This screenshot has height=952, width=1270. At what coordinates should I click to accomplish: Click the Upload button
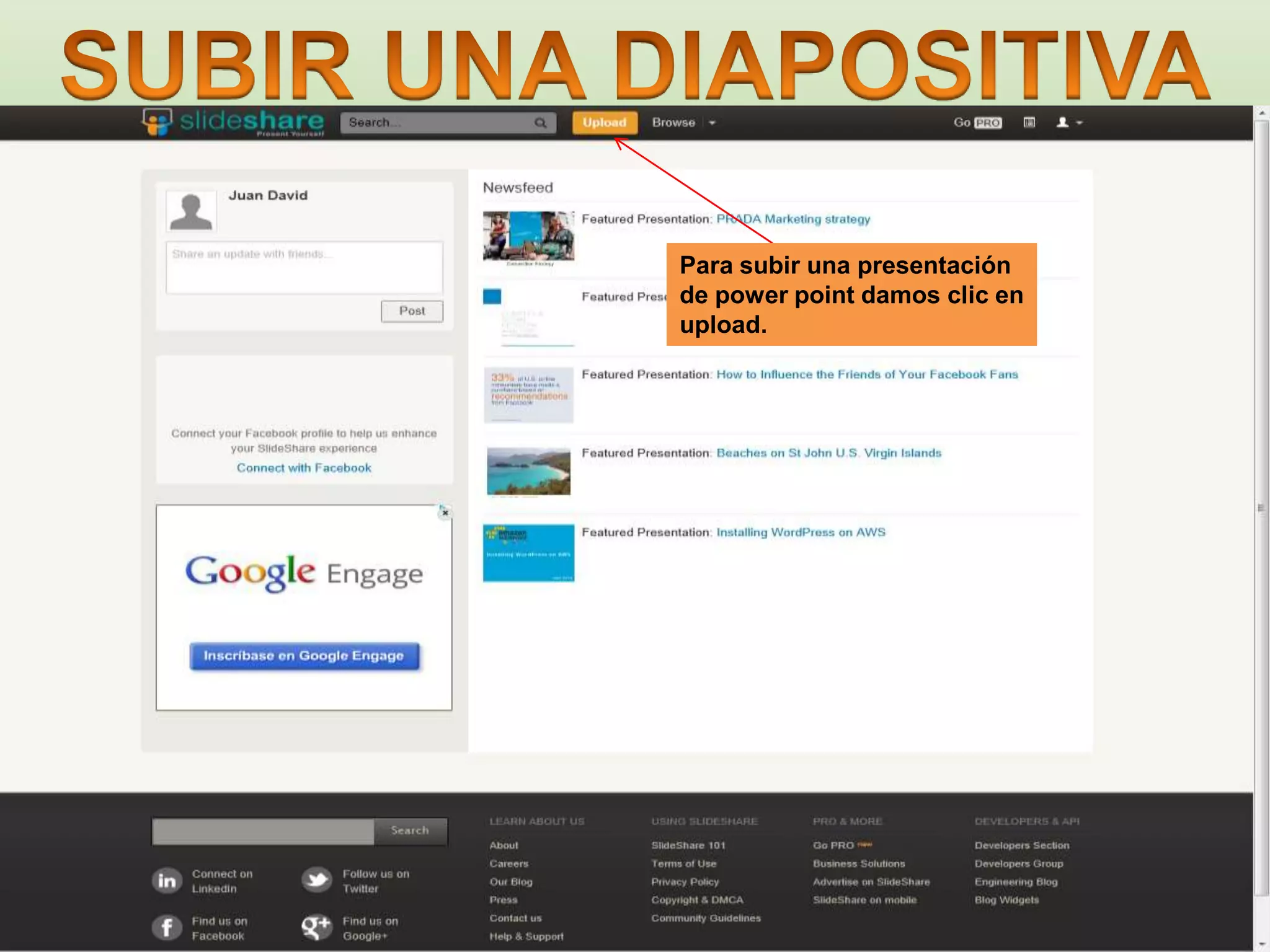(x=605, y=123)
